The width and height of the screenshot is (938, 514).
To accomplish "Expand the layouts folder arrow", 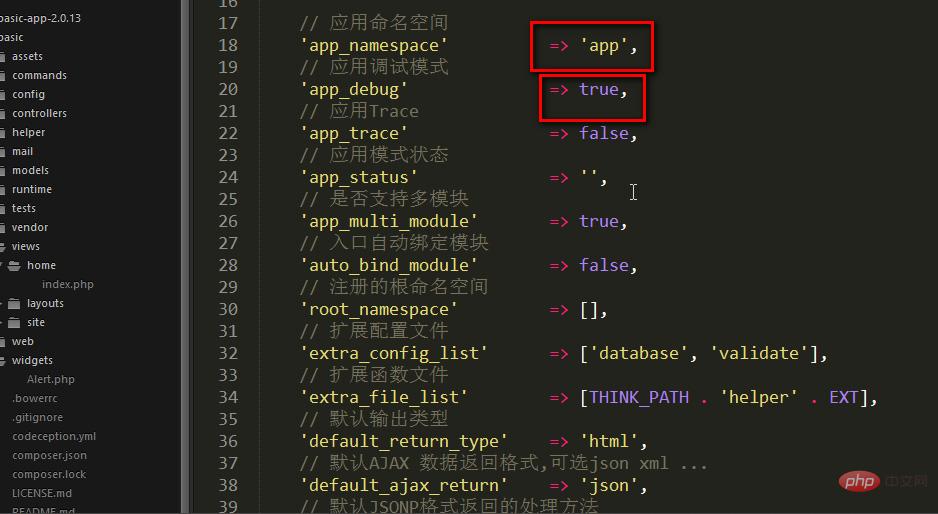I will pos(3,303).
